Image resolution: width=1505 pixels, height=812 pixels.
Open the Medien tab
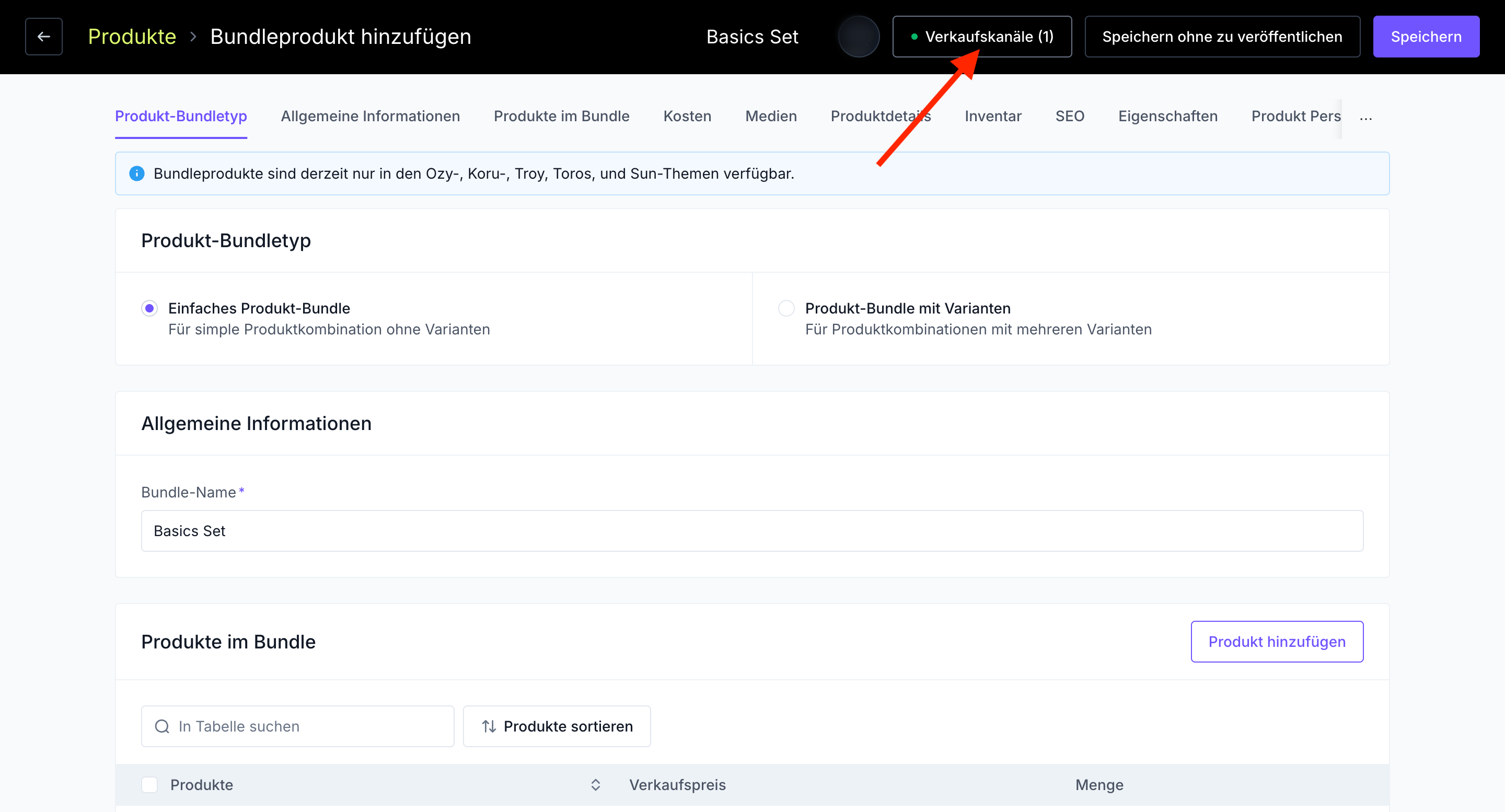[x=771, y=116]
